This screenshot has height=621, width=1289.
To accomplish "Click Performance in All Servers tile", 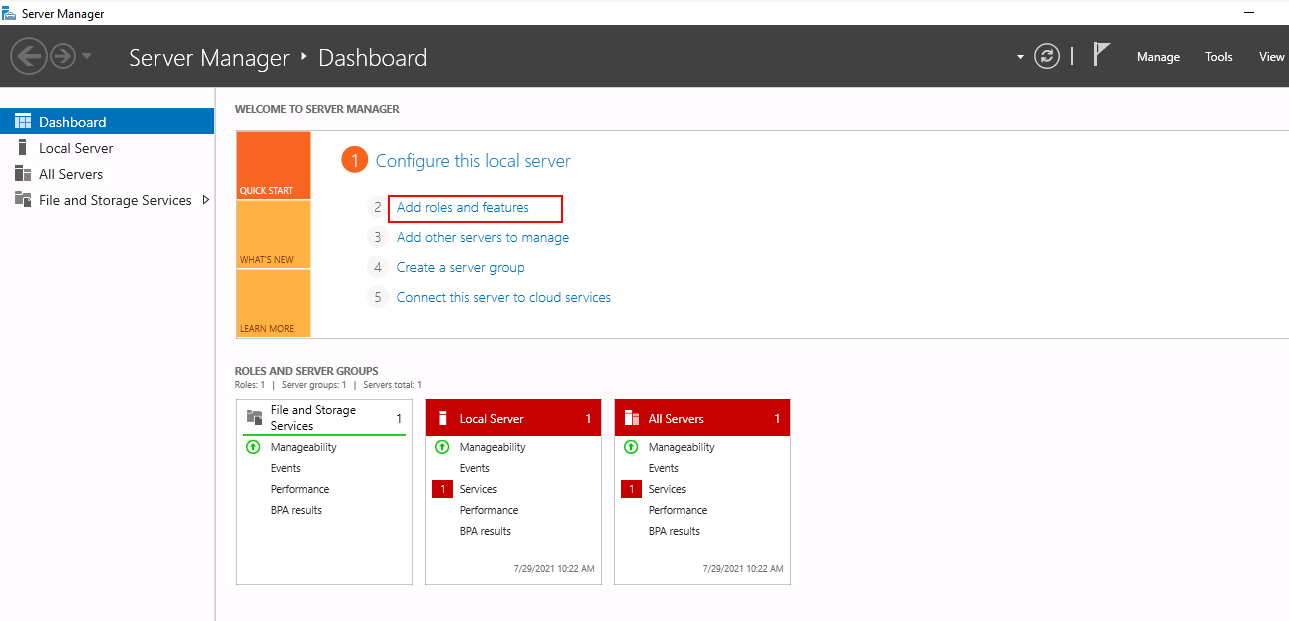I will pos(678,510).
